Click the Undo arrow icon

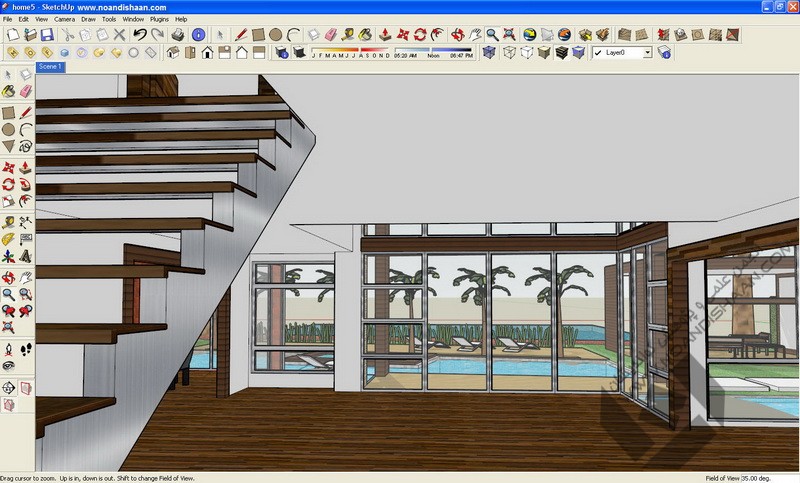click(139, 34)
